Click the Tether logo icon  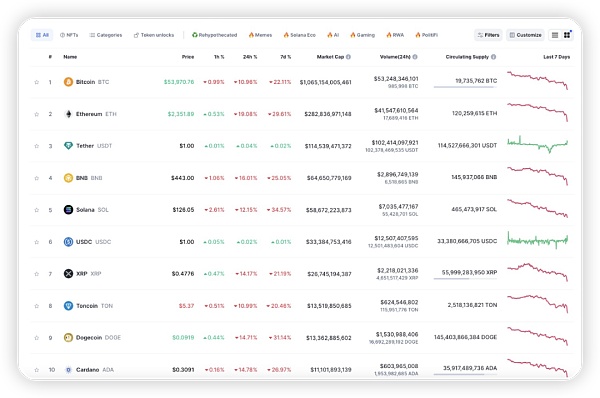click(68, 146)
